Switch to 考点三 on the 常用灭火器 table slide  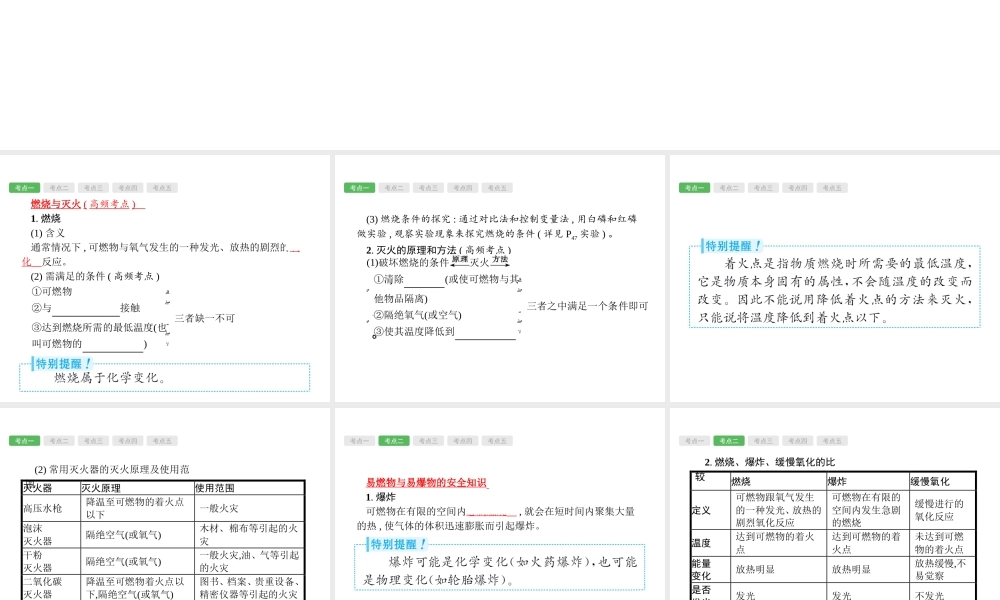pyautogui.click(x=93, y=441)
